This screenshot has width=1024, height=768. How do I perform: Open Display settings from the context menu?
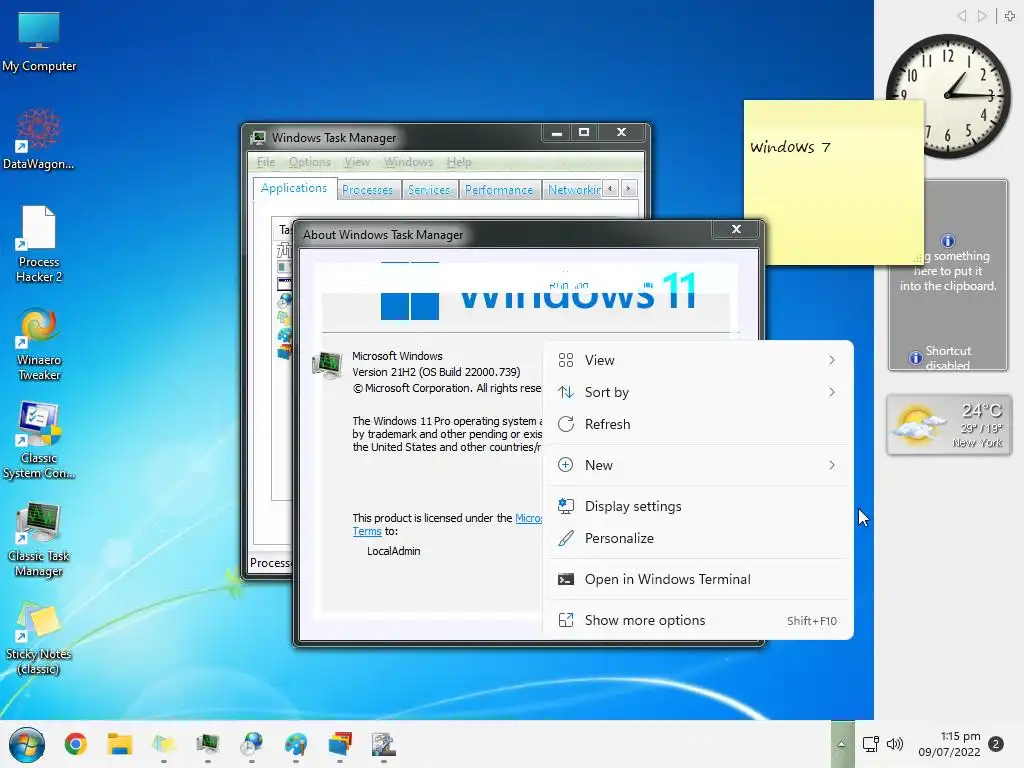(698, 506)
